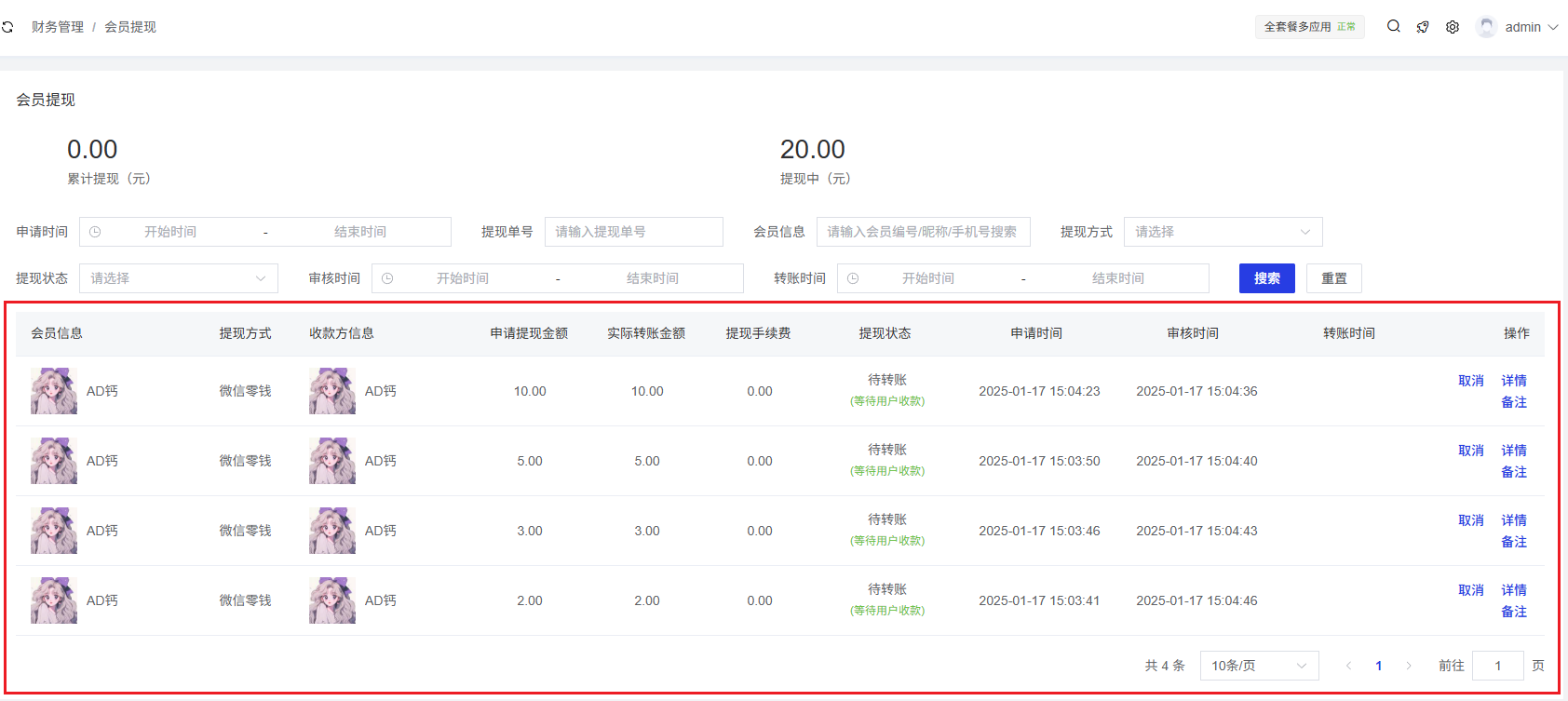This screenshot has width=1568, height=701.
Task: Open the search magnifier icon in header
Action: click(x=1393, y=26)
